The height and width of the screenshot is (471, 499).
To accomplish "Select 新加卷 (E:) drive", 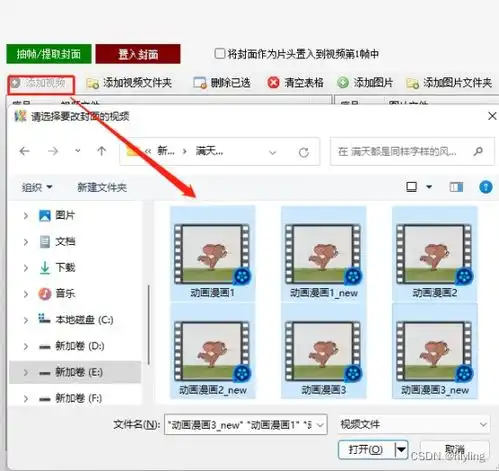I will pos(79,372).
